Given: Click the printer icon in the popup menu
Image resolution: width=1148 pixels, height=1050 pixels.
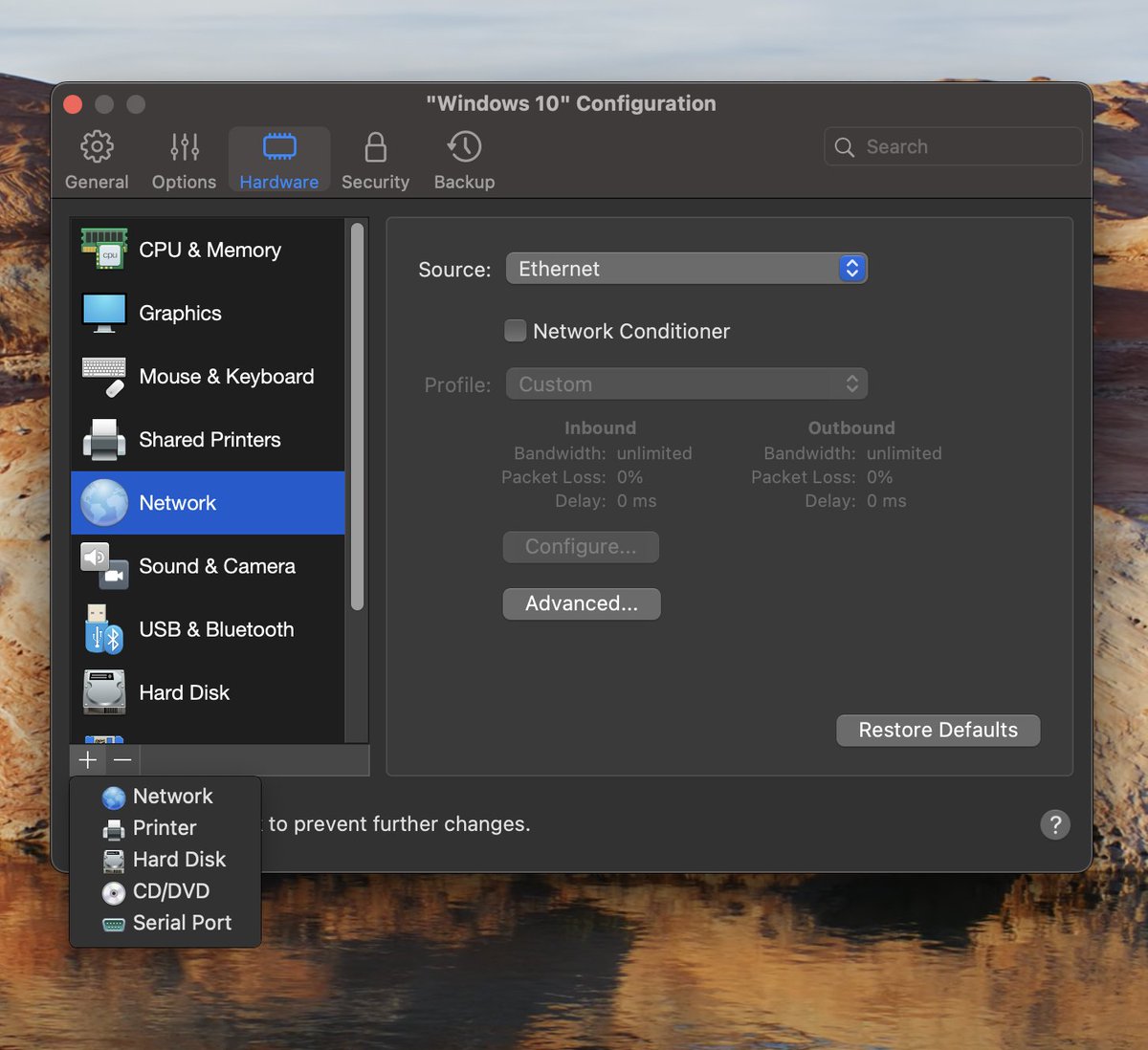Looking at the screenshot, I should (x=114, y=829).
